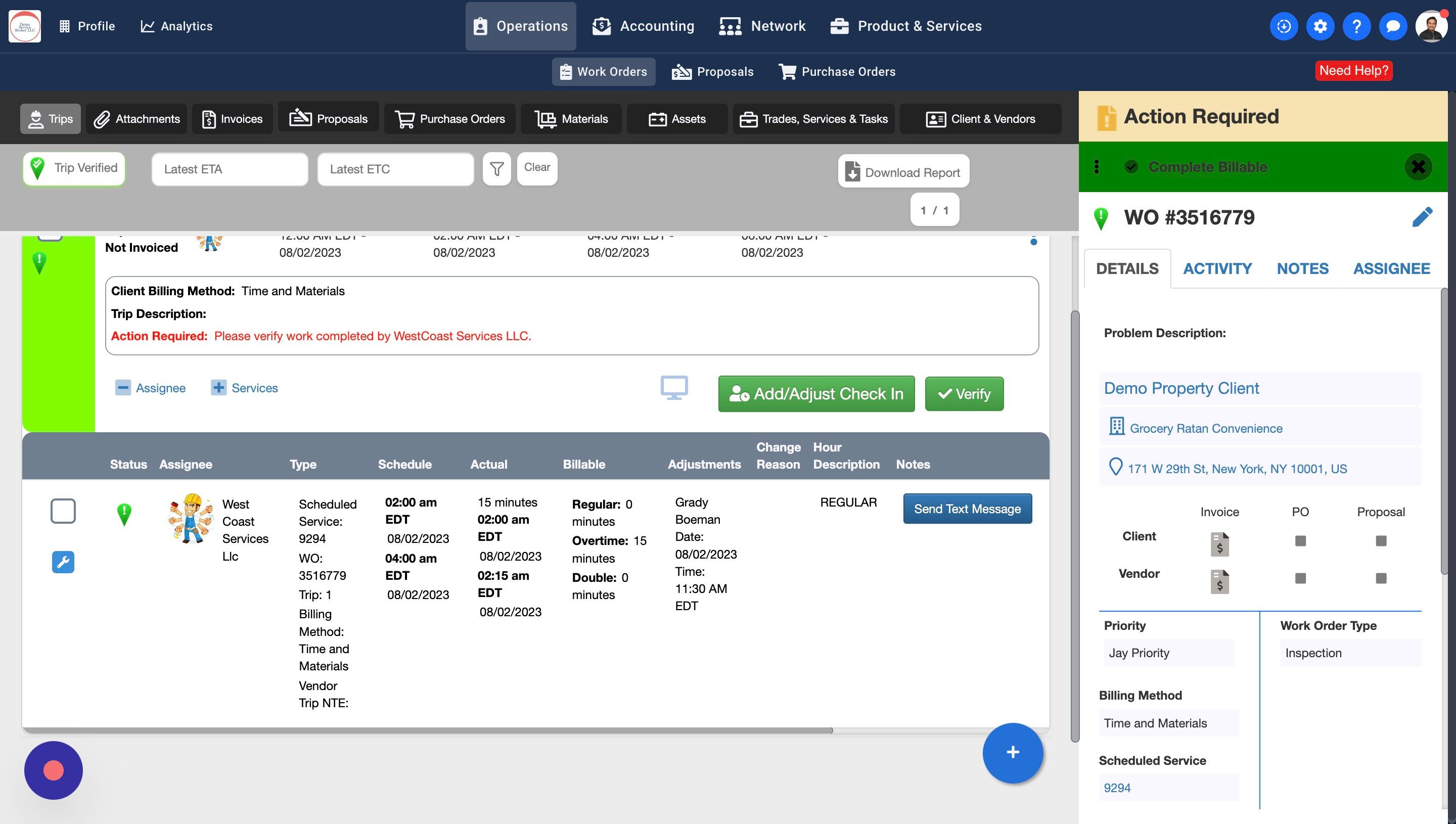
Task: Toggle the Vendor Proposal checkbox
Action: click(1381, 578)
